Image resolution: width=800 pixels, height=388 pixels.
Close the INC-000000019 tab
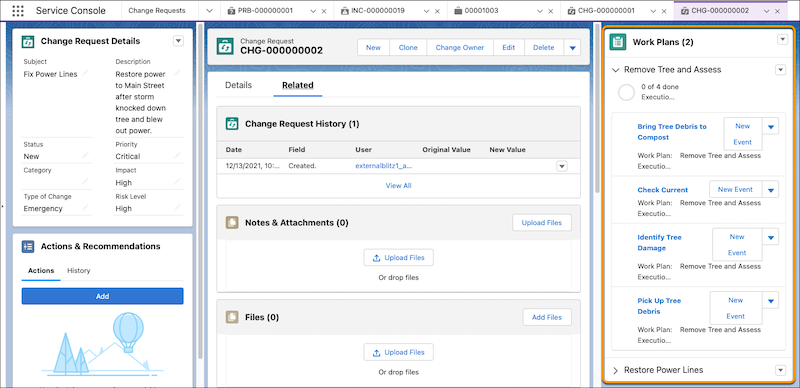(437, 11)
